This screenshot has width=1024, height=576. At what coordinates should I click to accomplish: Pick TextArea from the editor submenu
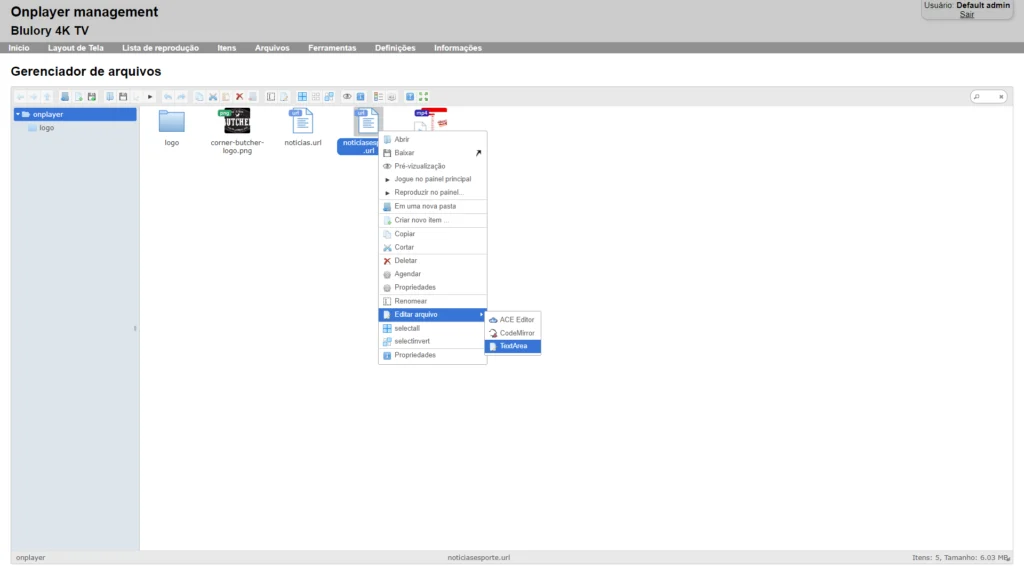[513, 346]
